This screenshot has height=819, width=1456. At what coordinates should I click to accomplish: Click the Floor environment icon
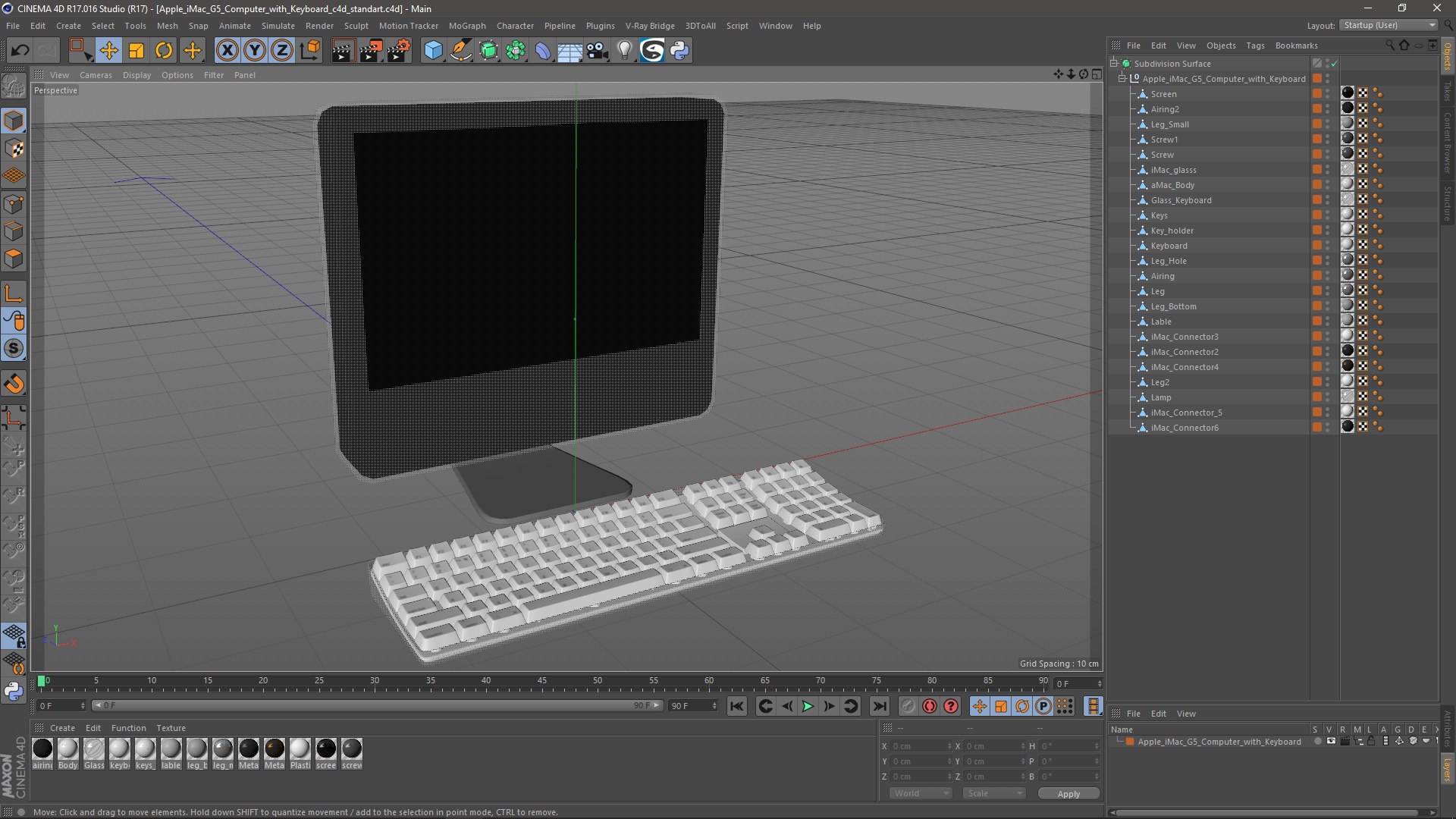pyautogui.click(x=570, y=51)
